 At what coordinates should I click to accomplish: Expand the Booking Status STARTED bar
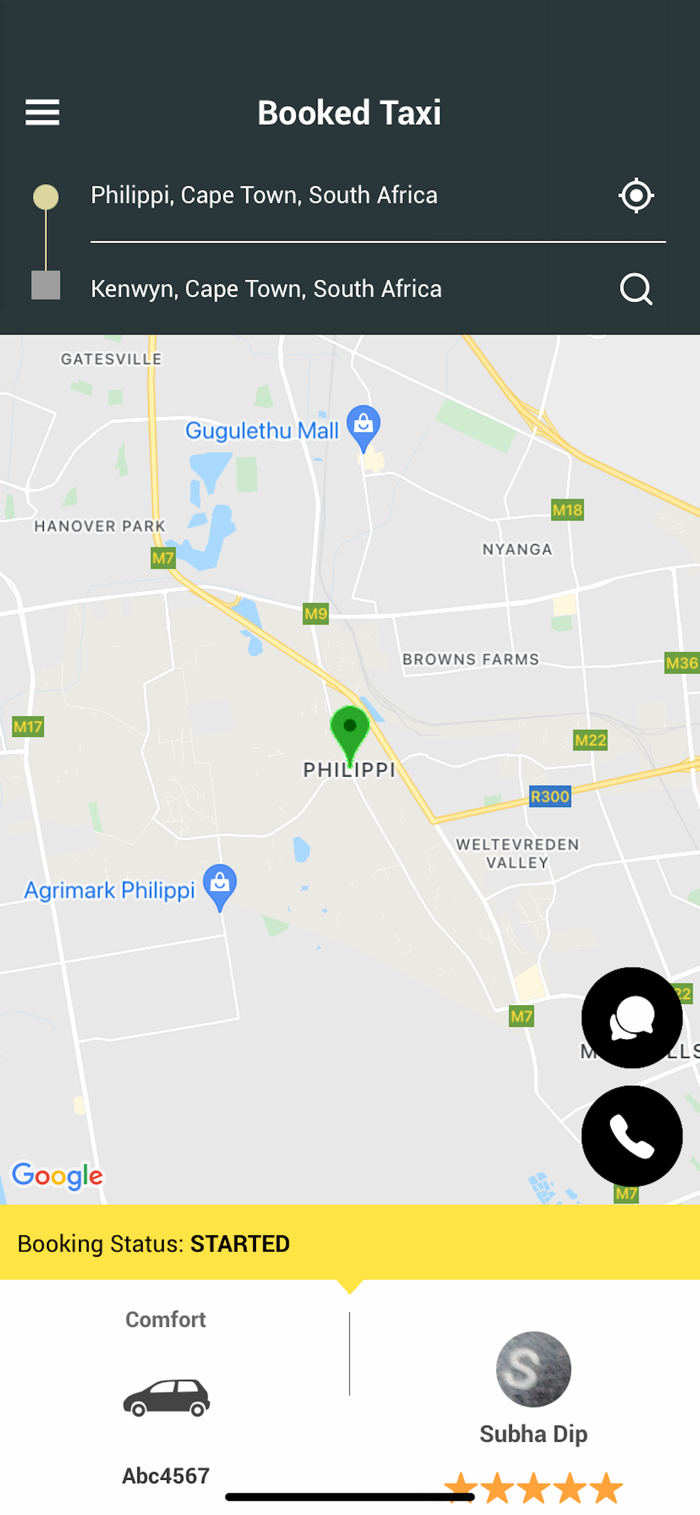(350, 1243)
